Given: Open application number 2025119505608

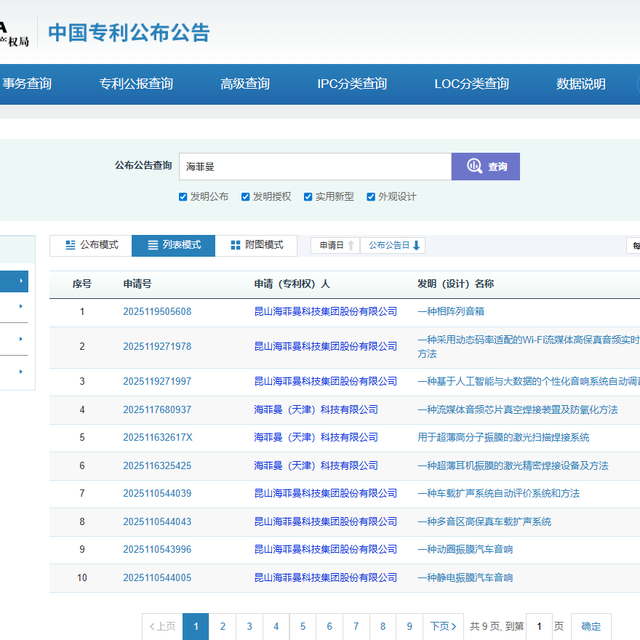Looking at the screenshot, I should coord(157,312).
